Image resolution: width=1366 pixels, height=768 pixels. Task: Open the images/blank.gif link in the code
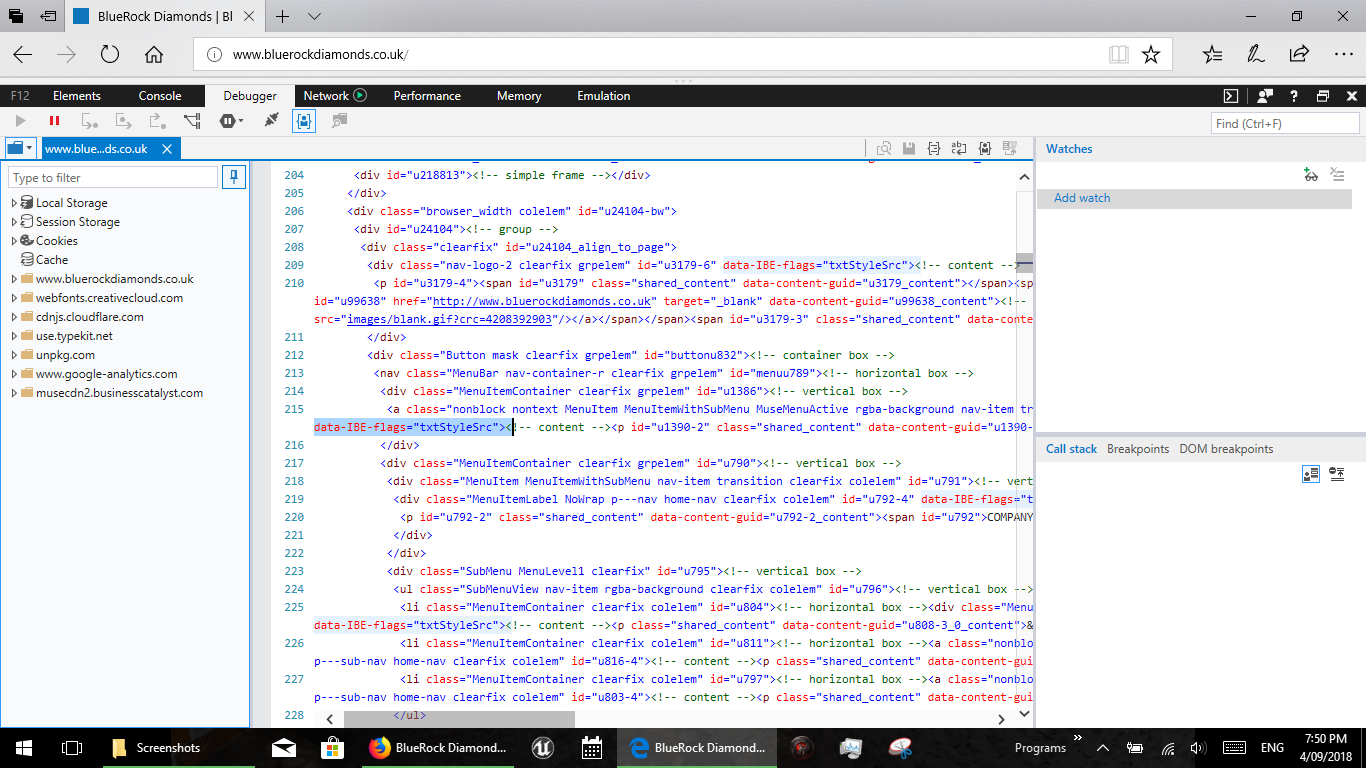click(451, 319)
